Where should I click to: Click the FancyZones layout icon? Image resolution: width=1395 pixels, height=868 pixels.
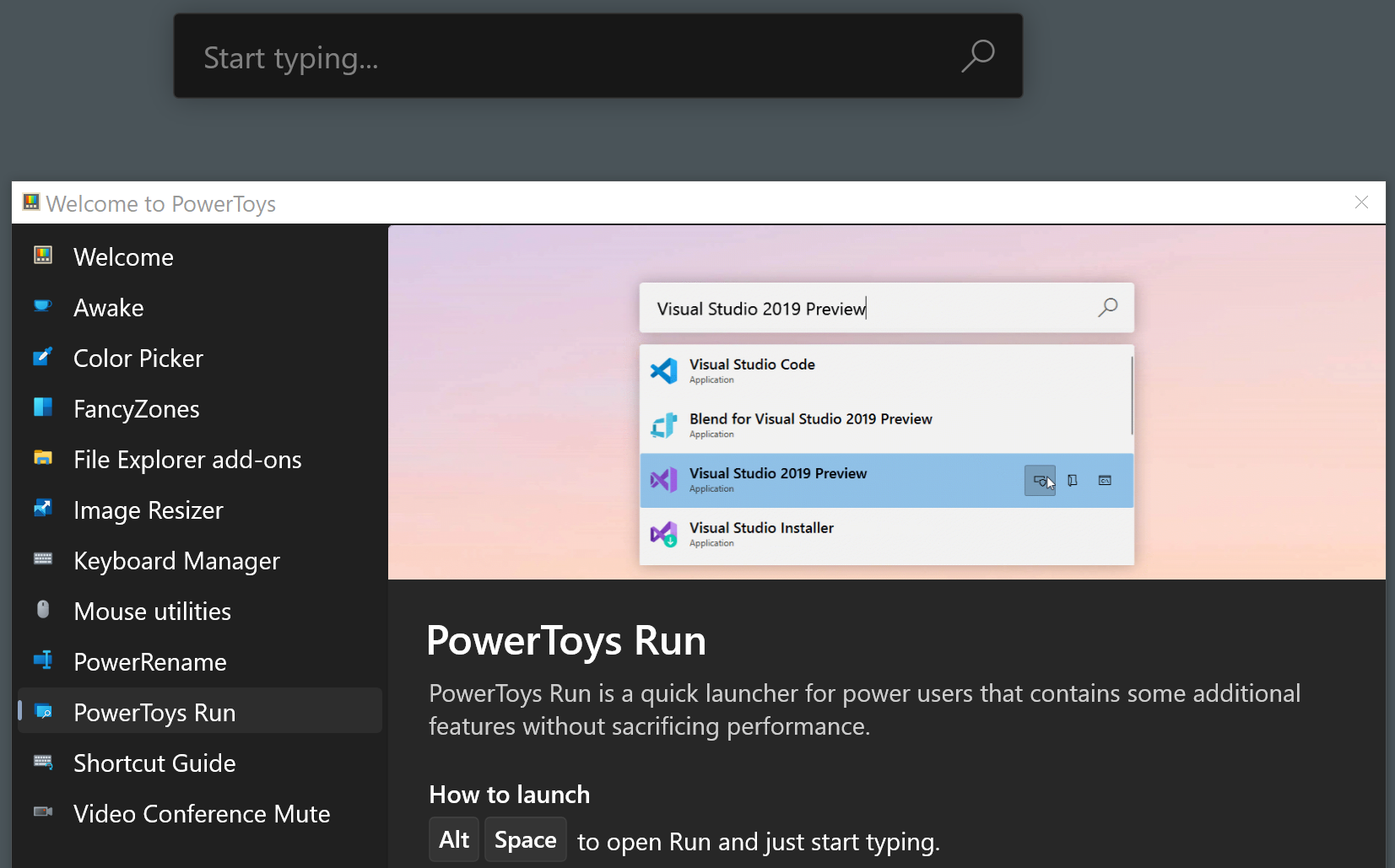click(x=43, y=407)
